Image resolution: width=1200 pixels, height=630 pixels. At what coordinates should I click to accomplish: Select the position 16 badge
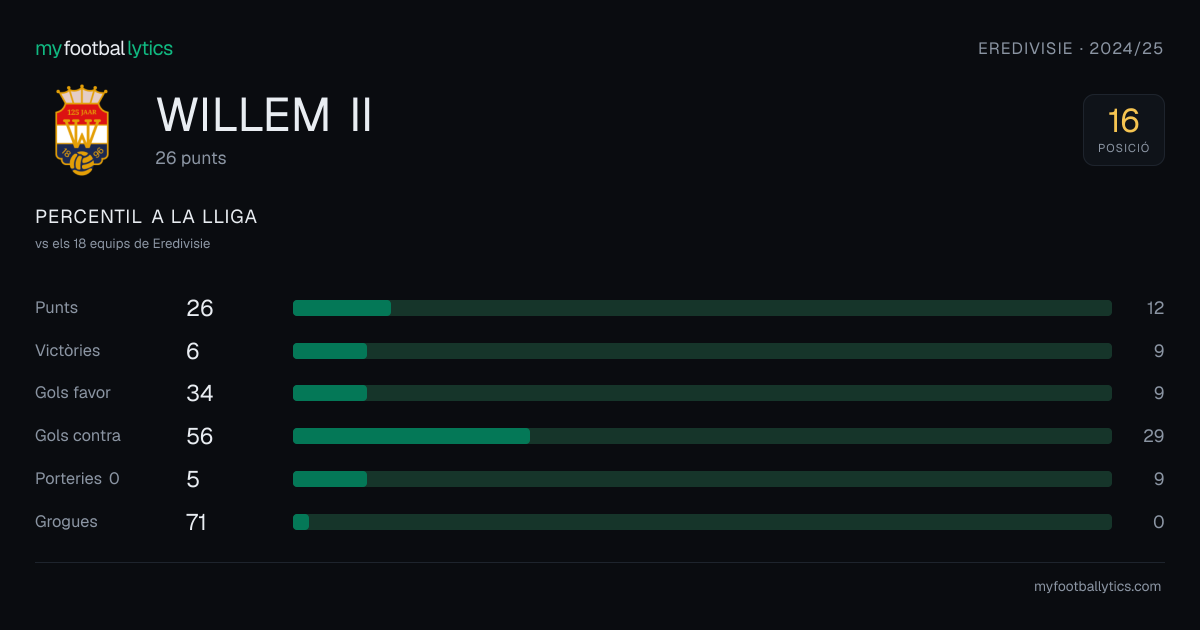coord(1124,130)
